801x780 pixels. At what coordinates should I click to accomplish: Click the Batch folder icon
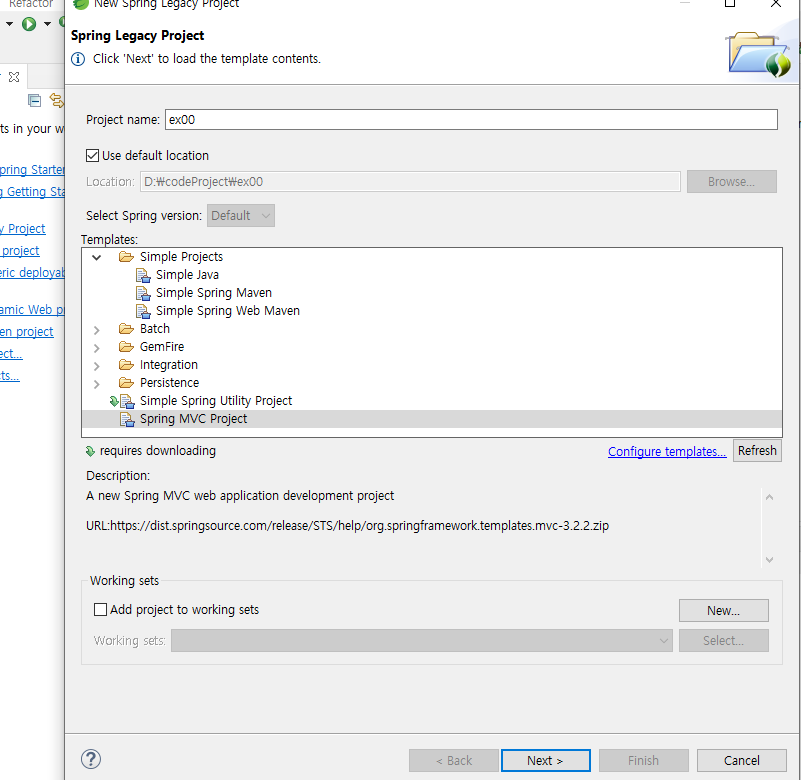click(x=126, y=328)
